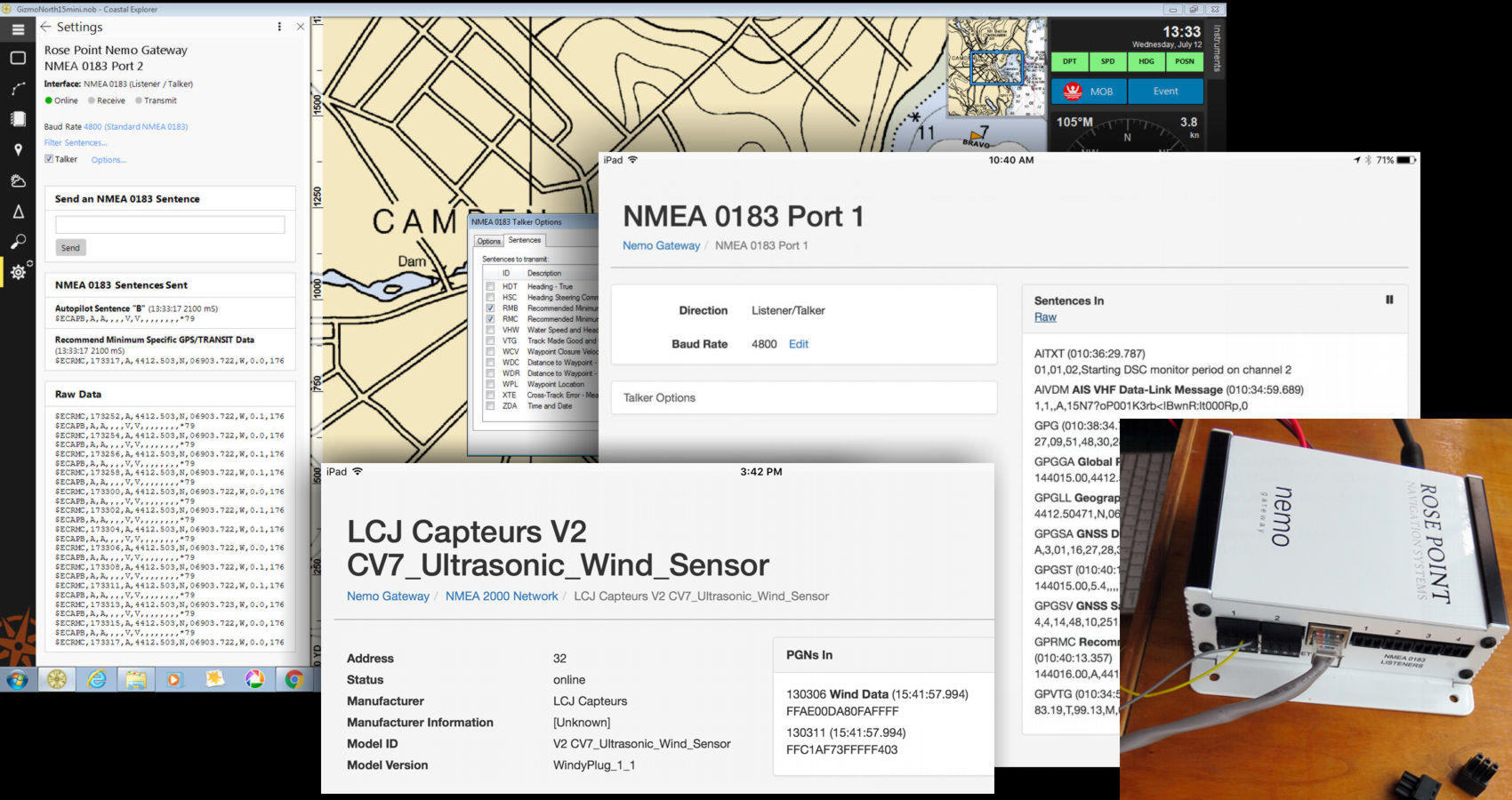Image resolution: width=1512 pixels, height=800 pixels.
Task: Tap the location arrow icon in iPad status bar
Action: click(x=1357, y=160)
